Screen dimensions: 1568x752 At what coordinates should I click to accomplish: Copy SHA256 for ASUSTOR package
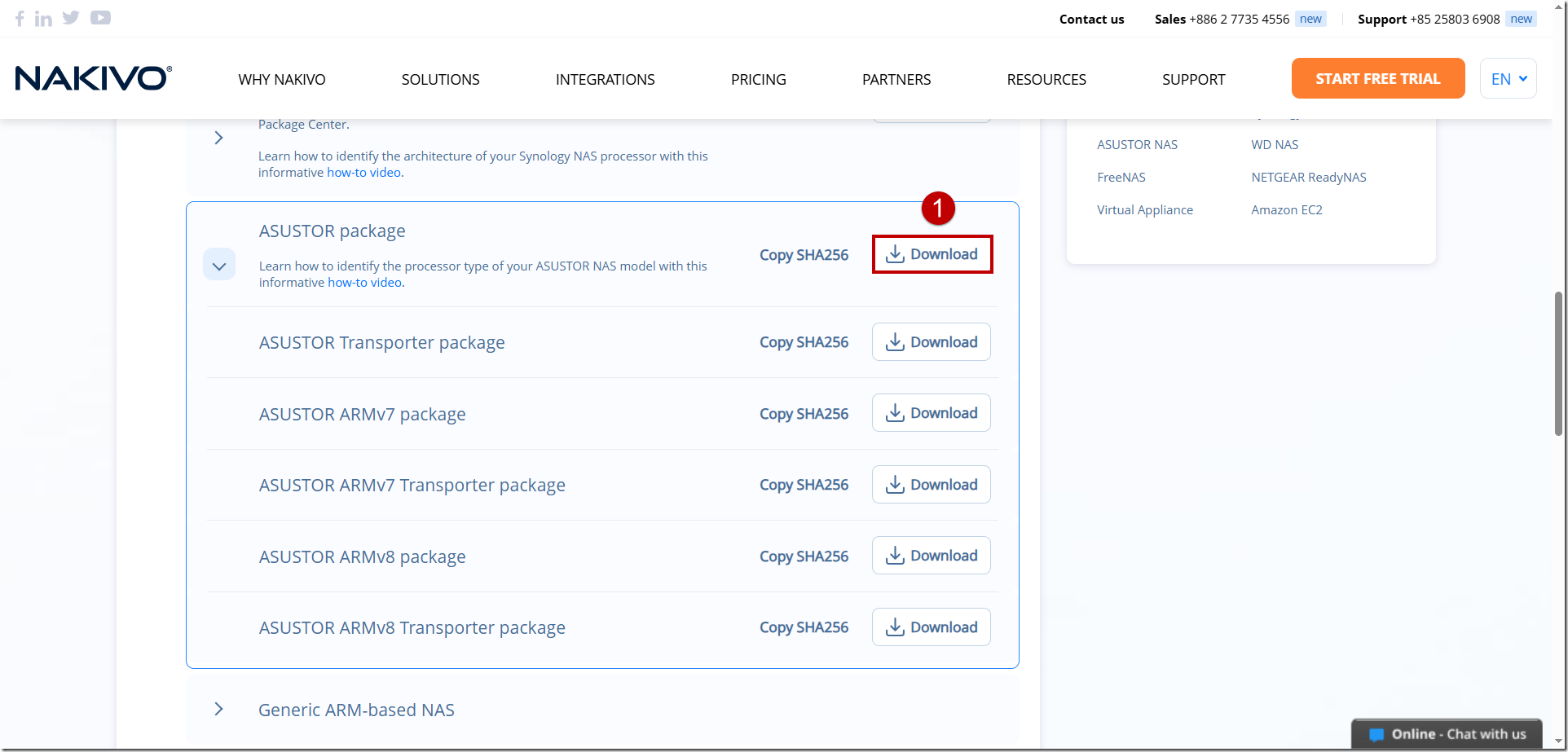(x=804, y=255)
